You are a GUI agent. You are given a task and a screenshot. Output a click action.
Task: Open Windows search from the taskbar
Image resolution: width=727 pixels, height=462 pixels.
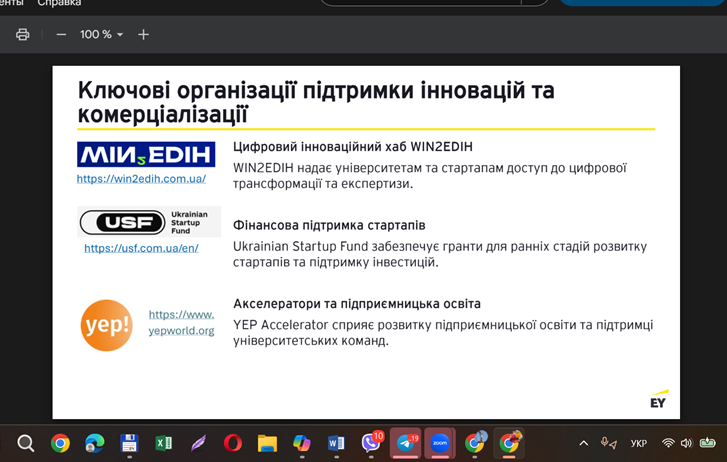click(26, 443)
